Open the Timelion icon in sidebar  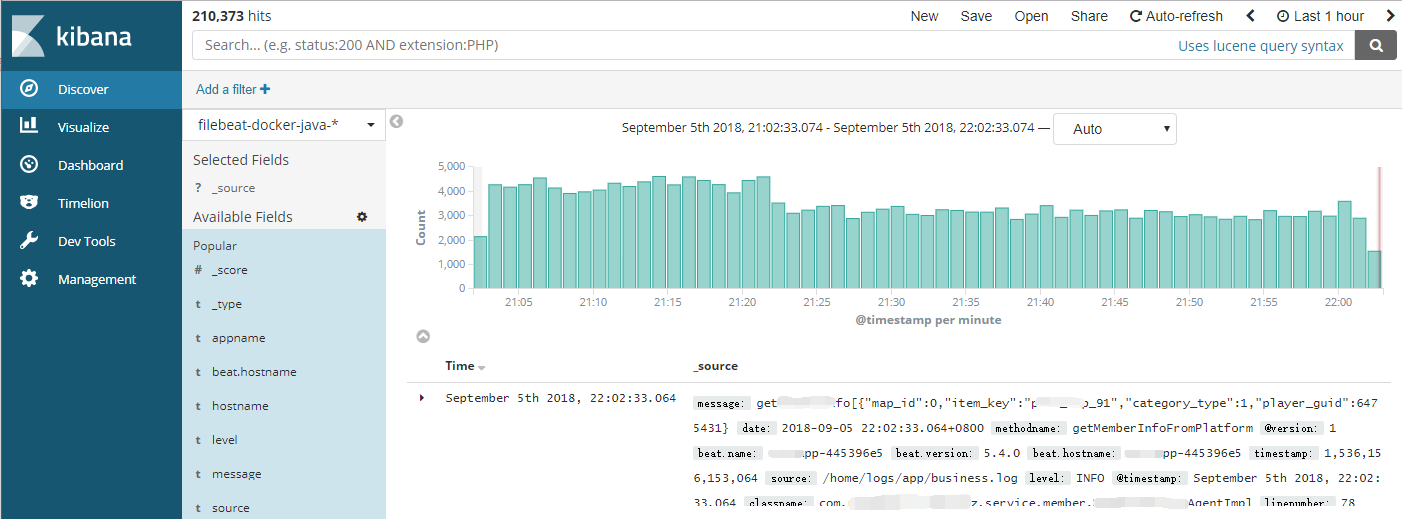pyautogui.click(x=29, y=203)
